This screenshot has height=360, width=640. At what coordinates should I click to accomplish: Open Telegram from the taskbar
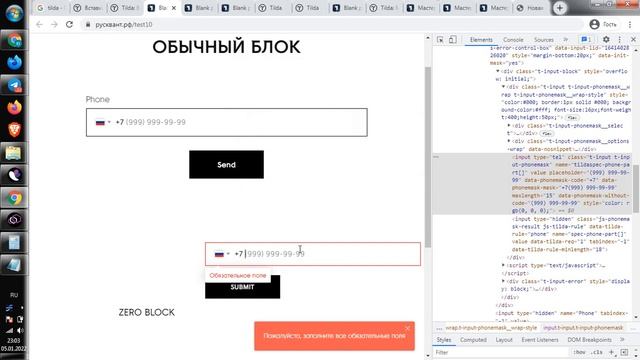point(14,85)
